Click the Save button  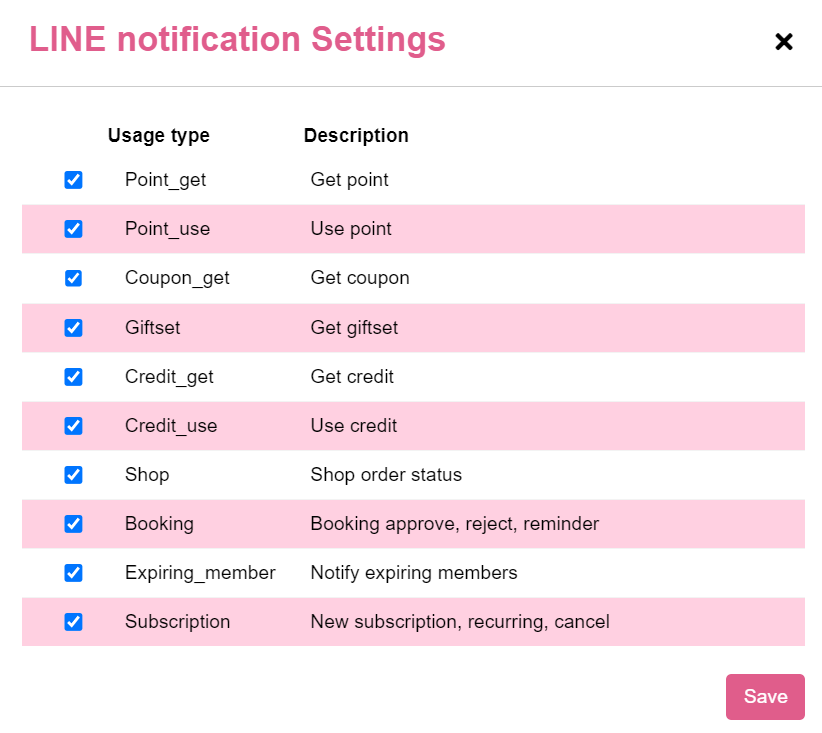tap(765, 697)
